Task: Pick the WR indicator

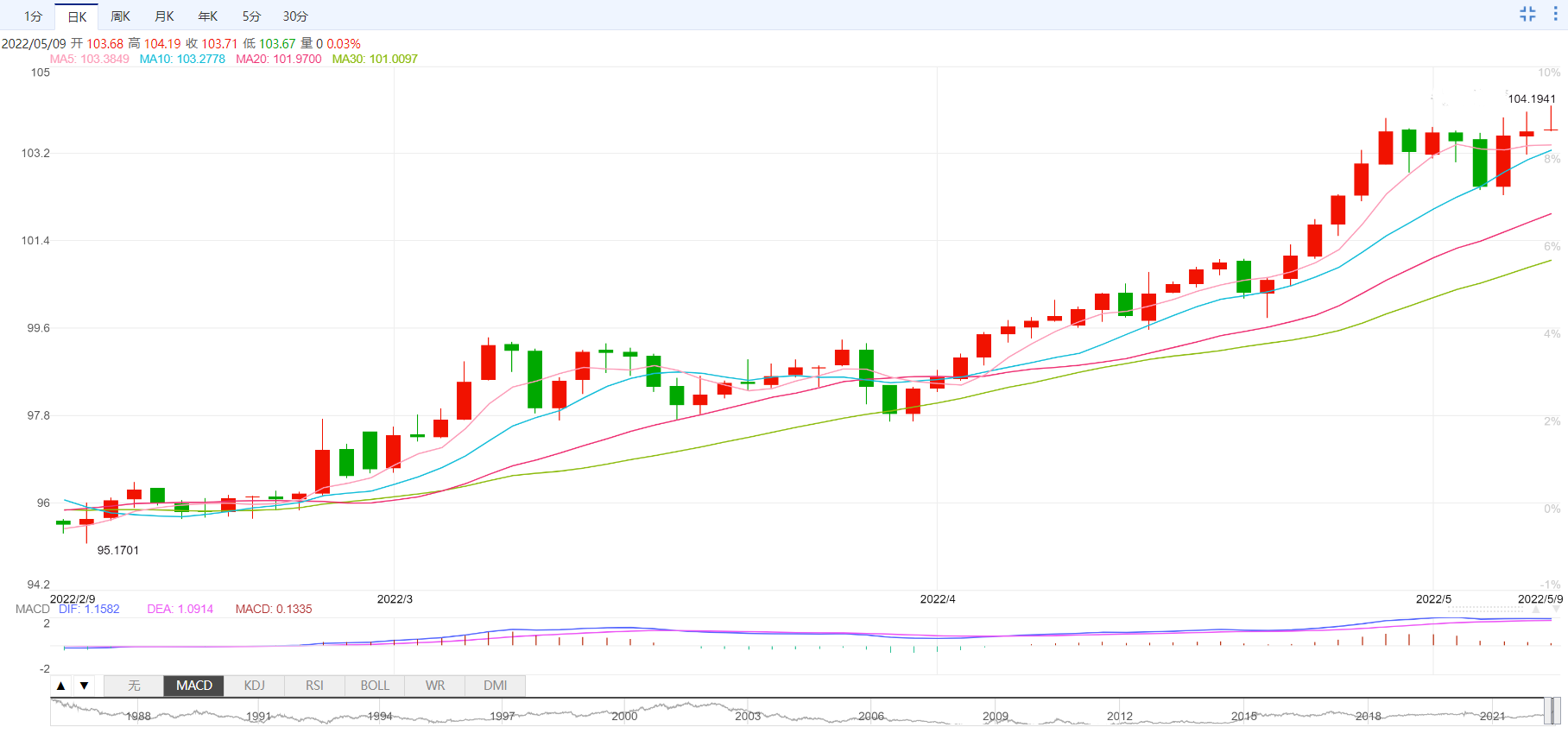Action: (435, 686)
